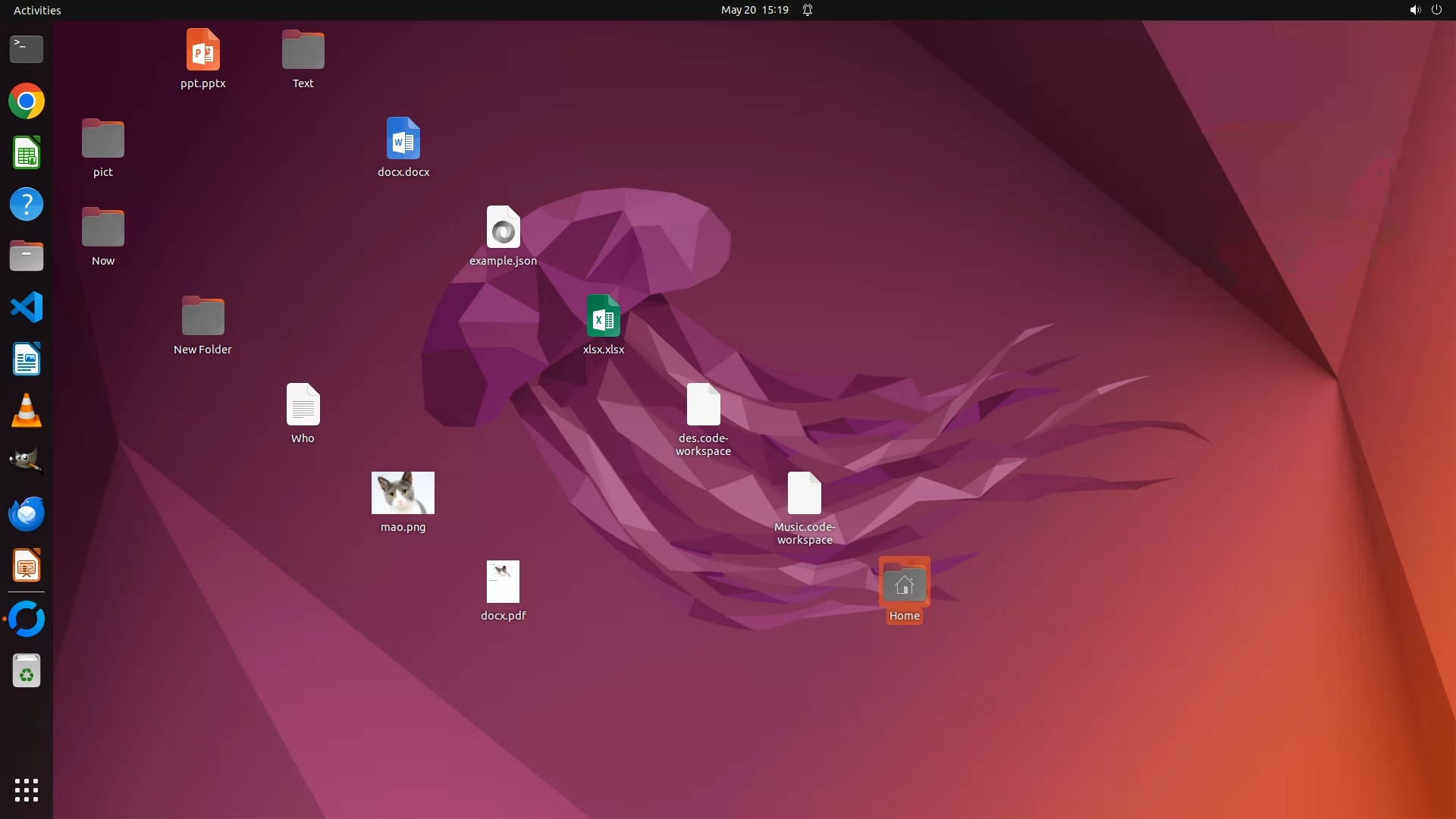Screen dimensions: 1456x819
Task: Open GIMP image editor in dock
Action: 27,461
